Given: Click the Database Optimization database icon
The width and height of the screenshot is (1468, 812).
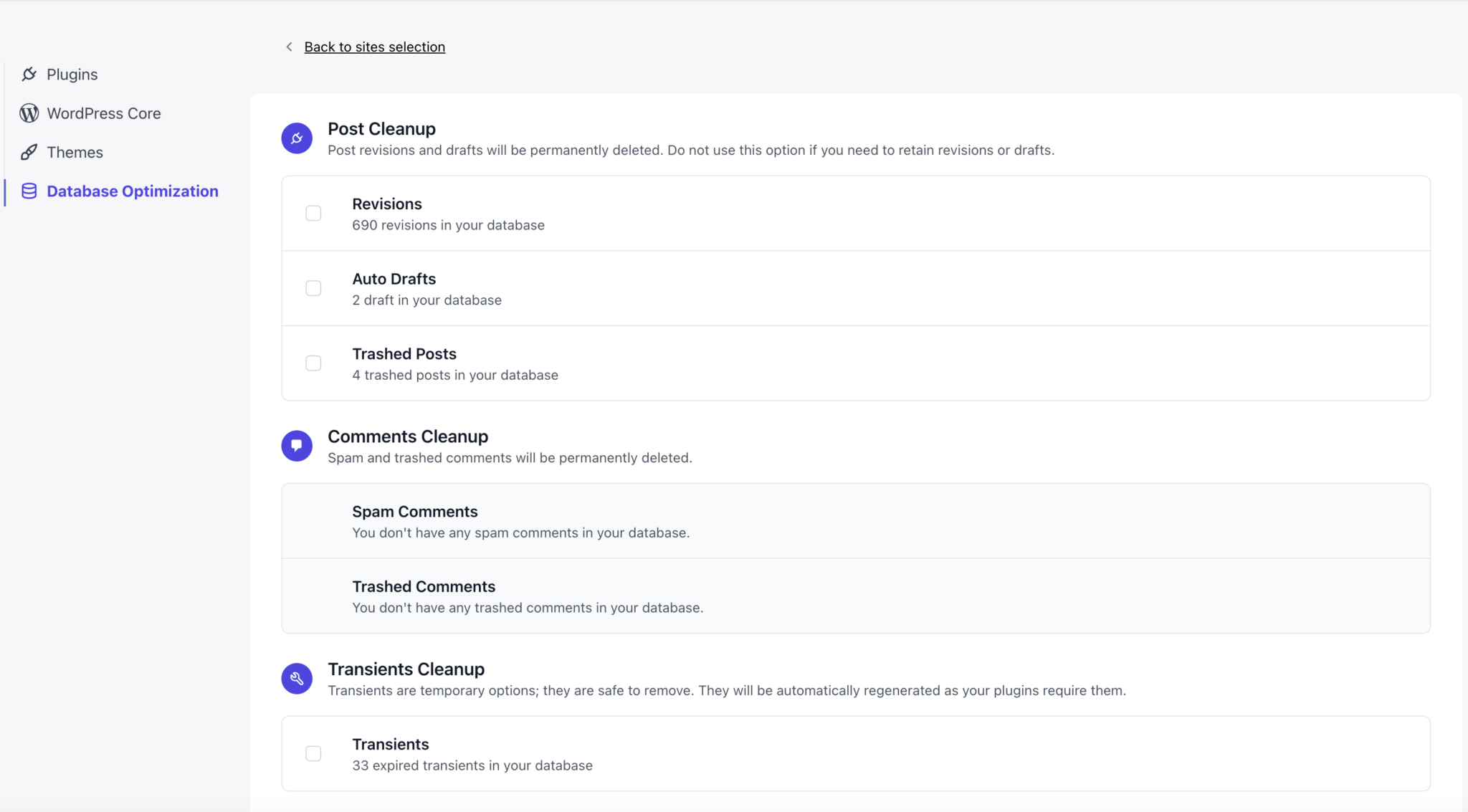Looking at the screenshot, I should (x=29, y=191).
